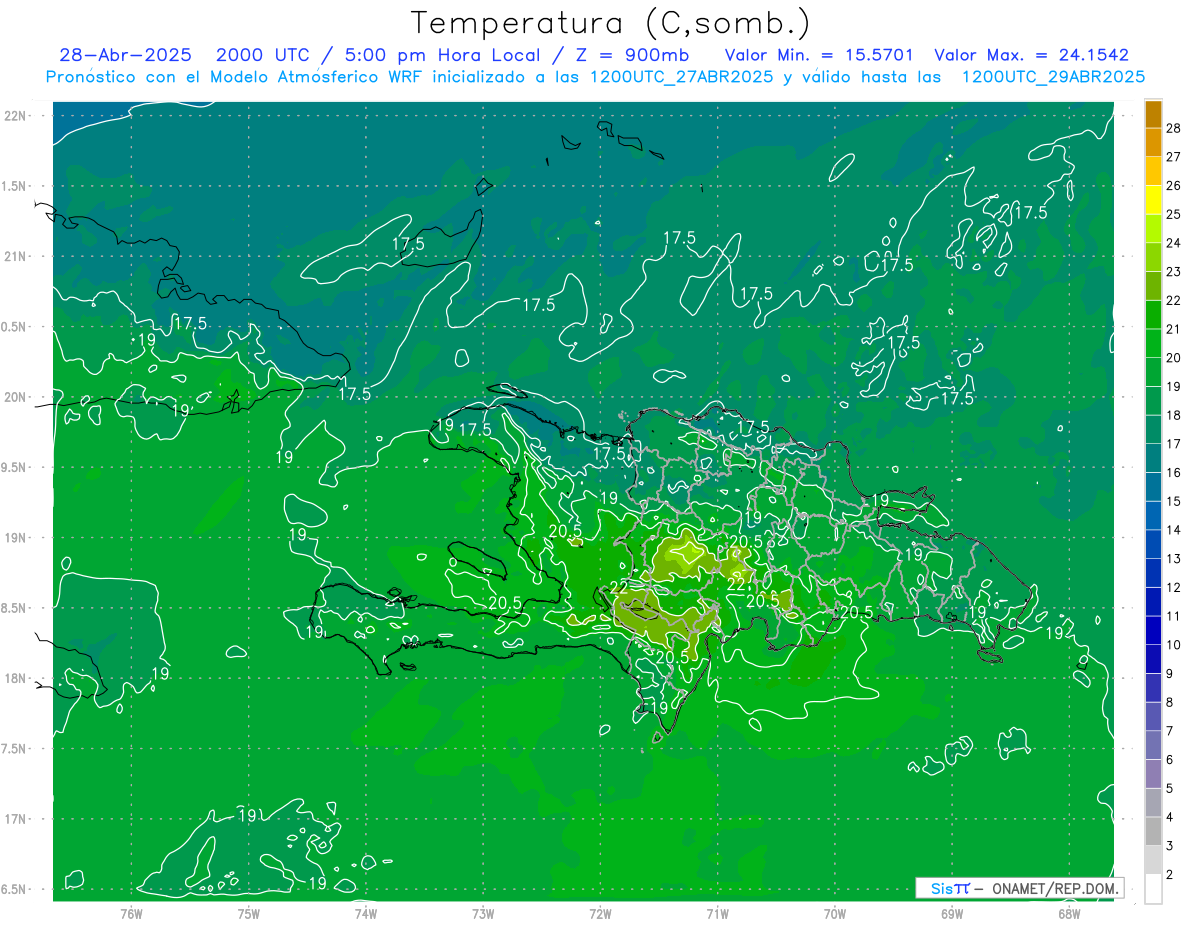Viewport: 1200px width, 927px height.
Task: Click the '72W' longitude axis label
Action: pos(601,913)
